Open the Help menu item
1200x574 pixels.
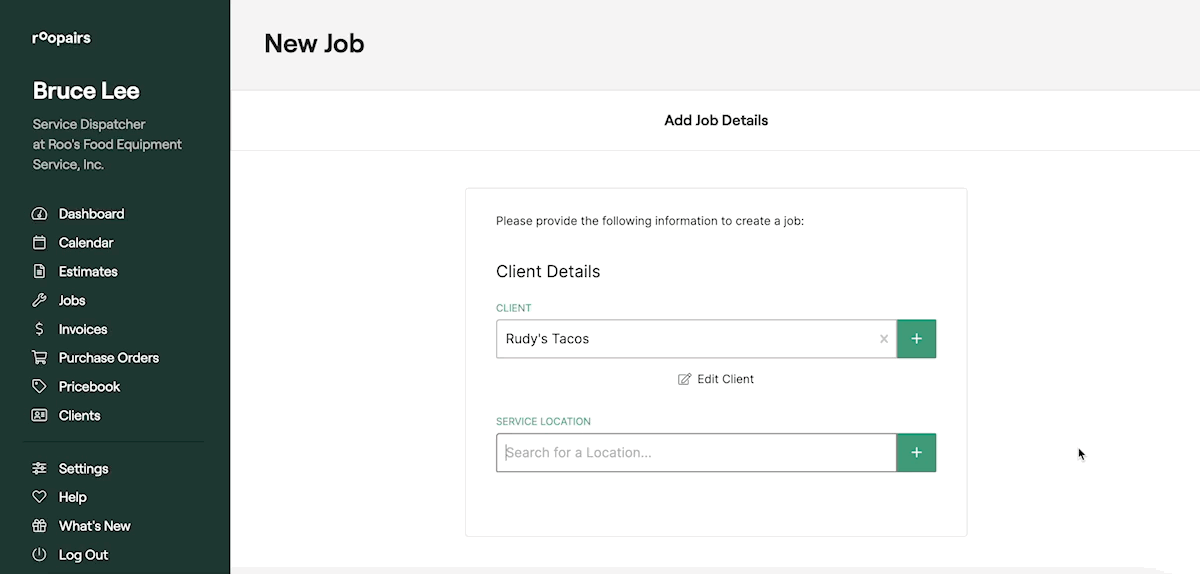pyautogui.click(x=73, y=497)
